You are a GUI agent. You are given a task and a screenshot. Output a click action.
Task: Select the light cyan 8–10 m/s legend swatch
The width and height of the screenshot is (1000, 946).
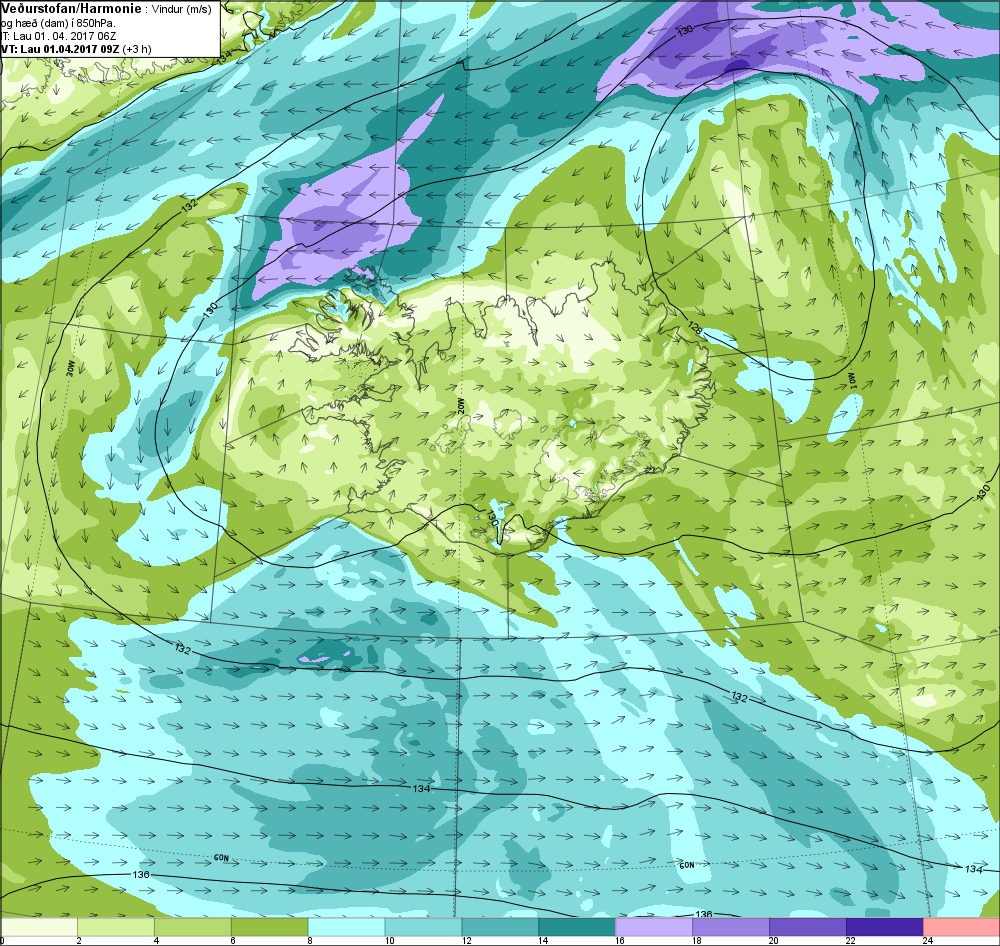346,926
